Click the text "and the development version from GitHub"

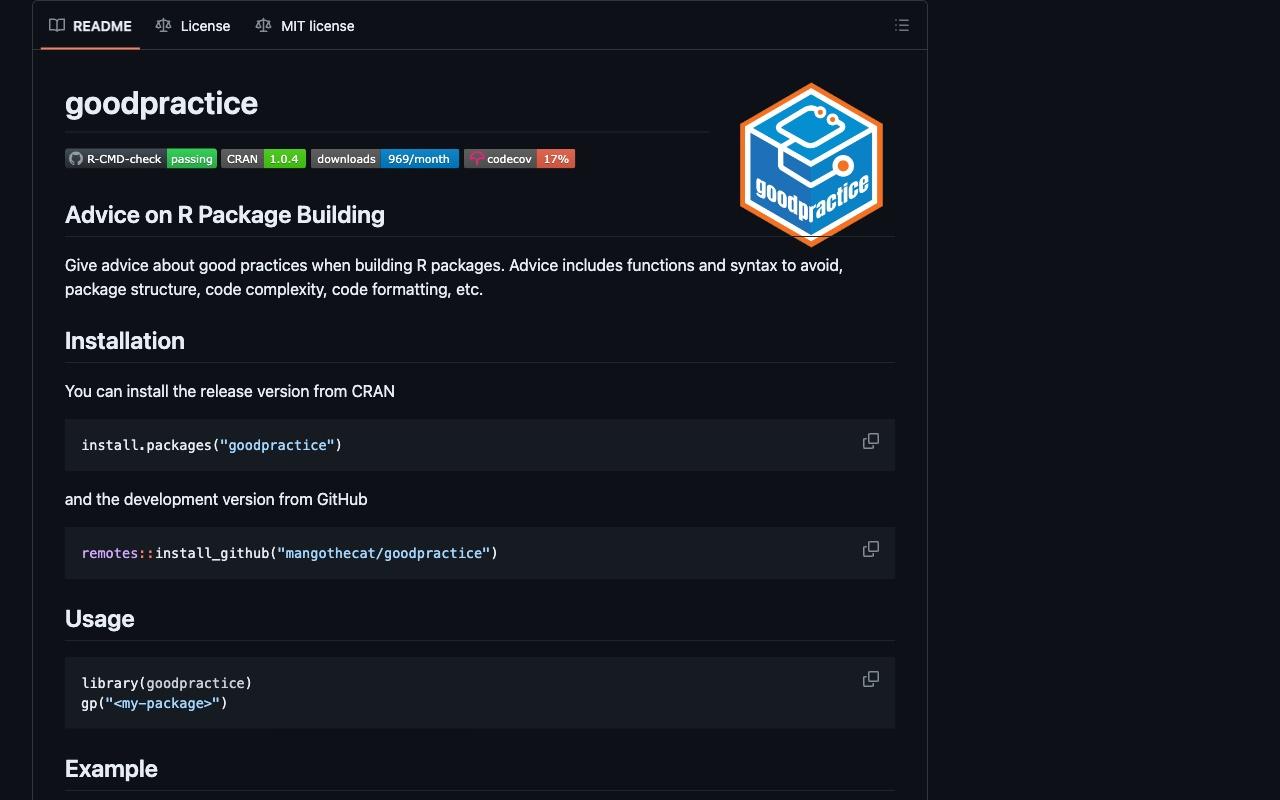click(216, 499)
